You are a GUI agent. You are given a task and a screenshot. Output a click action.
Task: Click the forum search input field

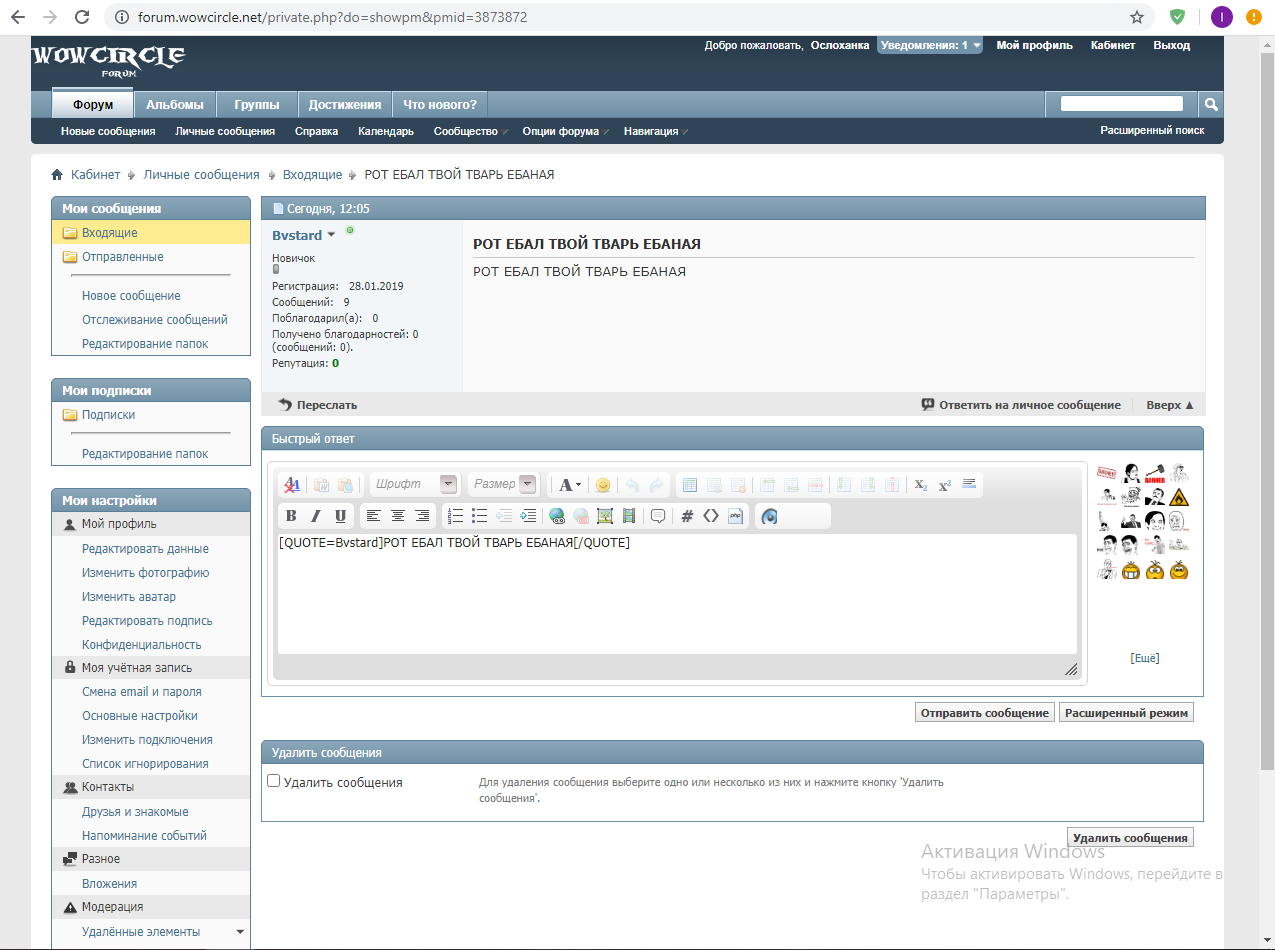coord(1121,104)
